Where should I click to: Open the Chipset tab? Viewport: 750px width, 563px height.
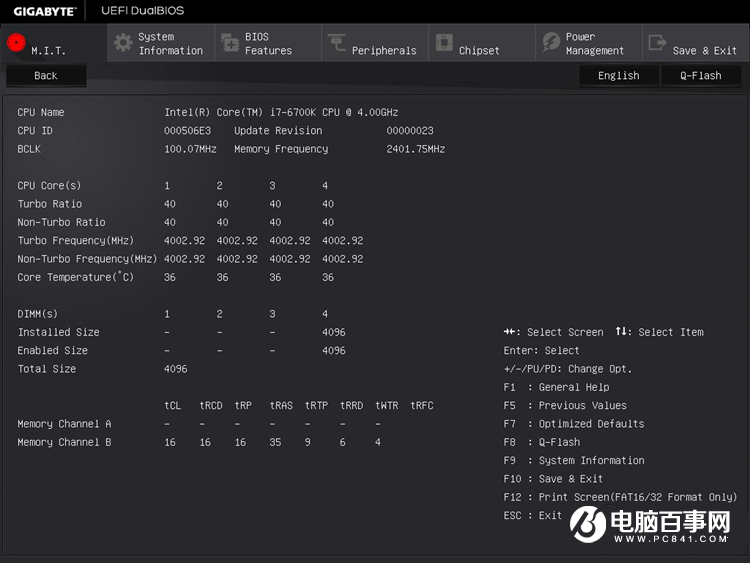pyautogui.click(x=479, y=50)
